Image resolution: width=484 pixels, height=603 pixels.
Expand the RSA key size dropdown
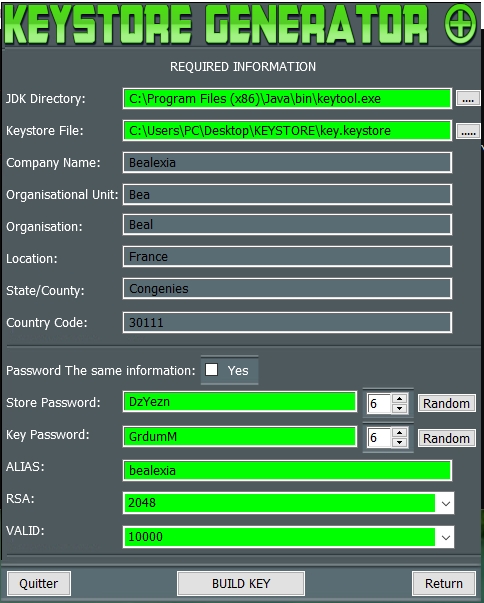coord(446,503)
